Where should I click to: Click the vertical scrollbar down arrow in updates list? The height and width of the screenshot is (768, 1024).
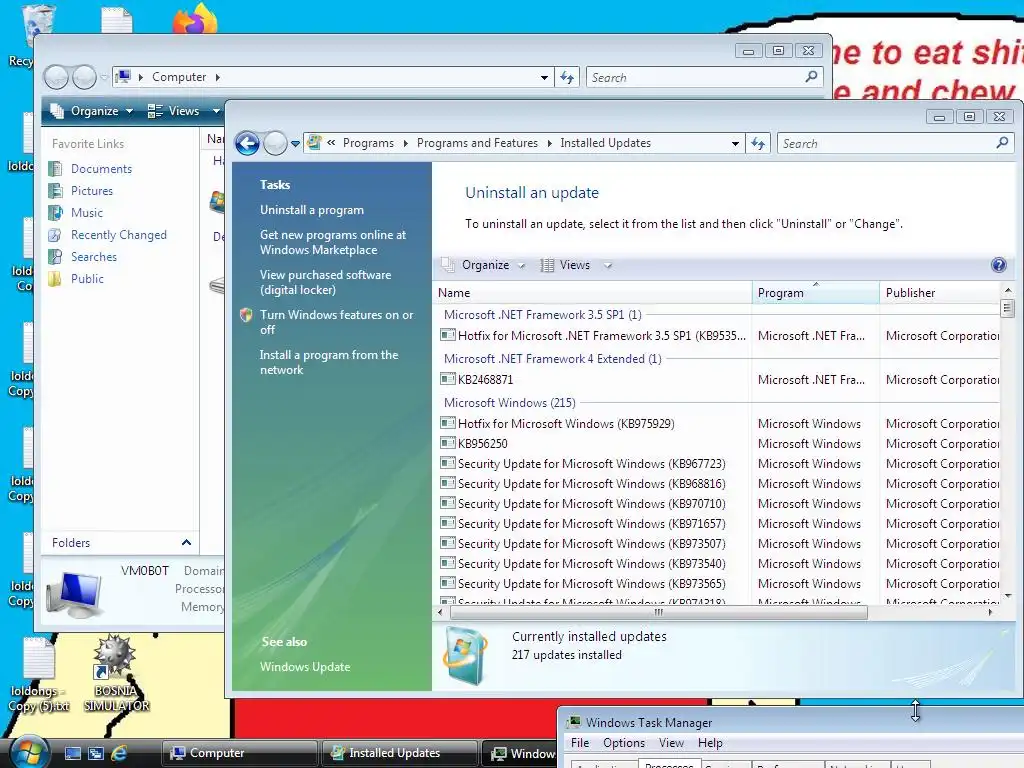tap(1008, 596)
